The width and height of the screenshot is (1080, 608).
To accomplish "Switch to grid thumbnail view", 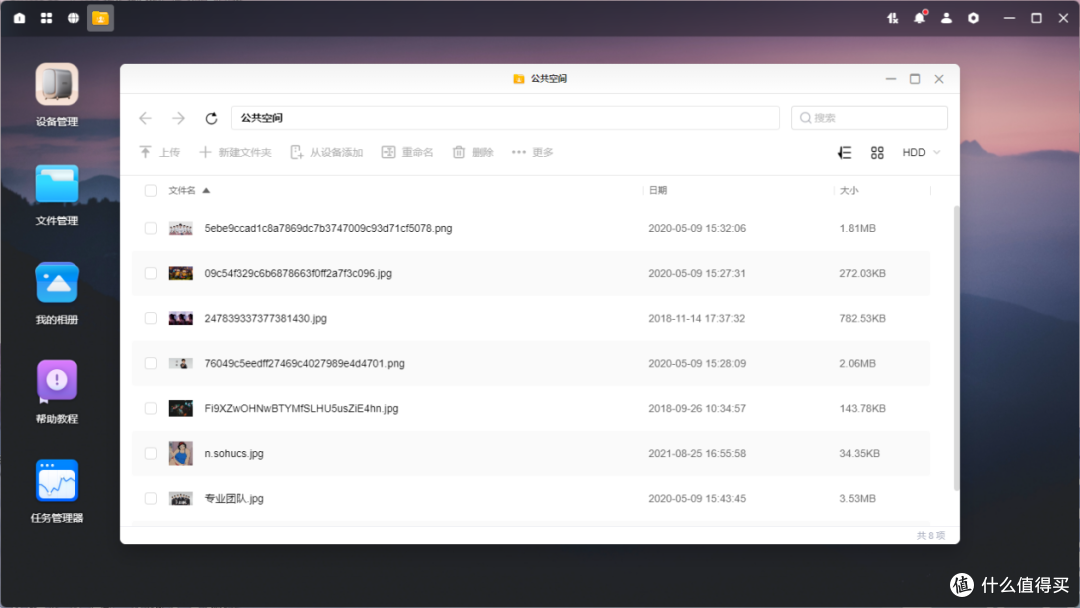I will (877, 152).
